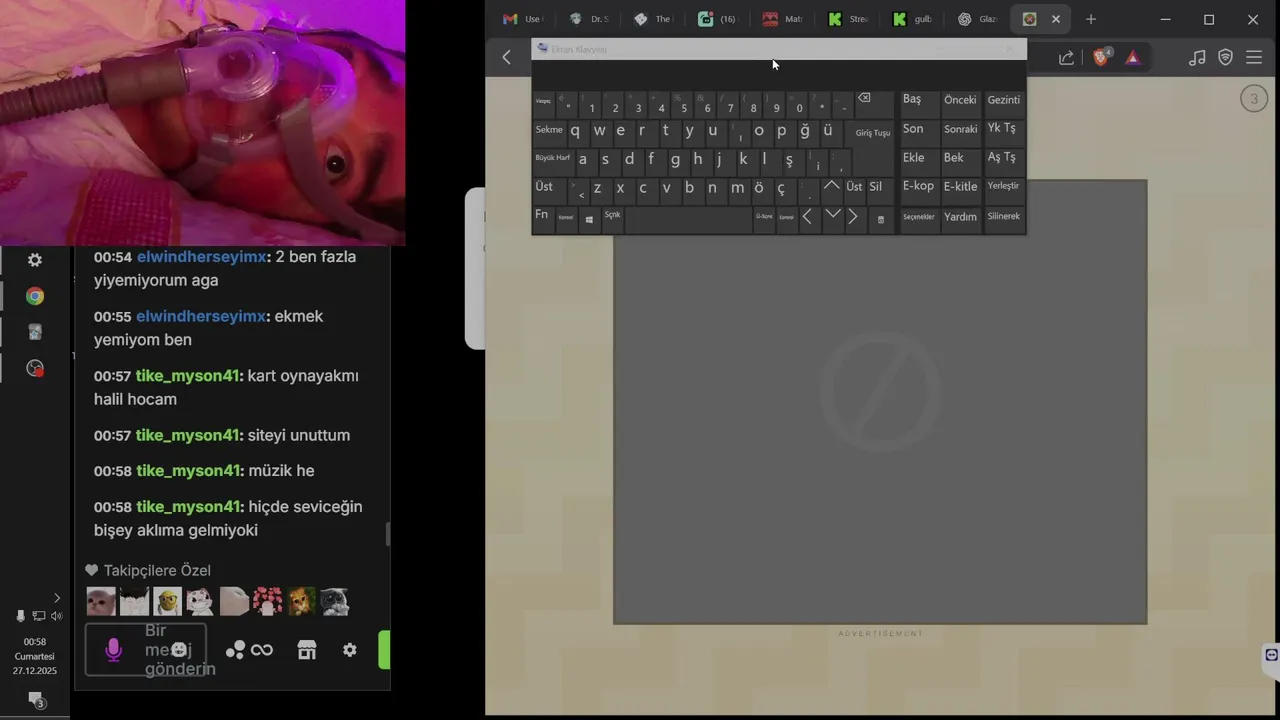Select the hearts emote thumbnail

click(268, 601)
